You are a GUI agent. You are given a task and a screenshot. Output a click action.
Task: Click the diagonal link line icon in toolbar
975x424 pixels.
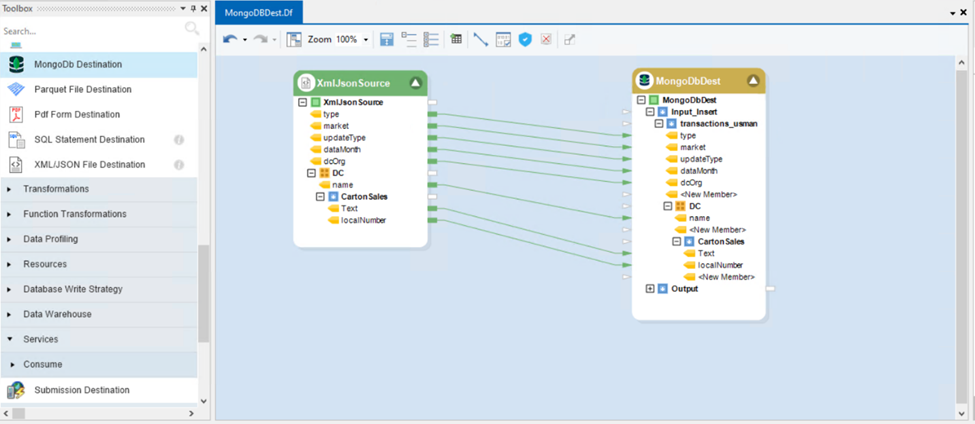tap(481, 40)
